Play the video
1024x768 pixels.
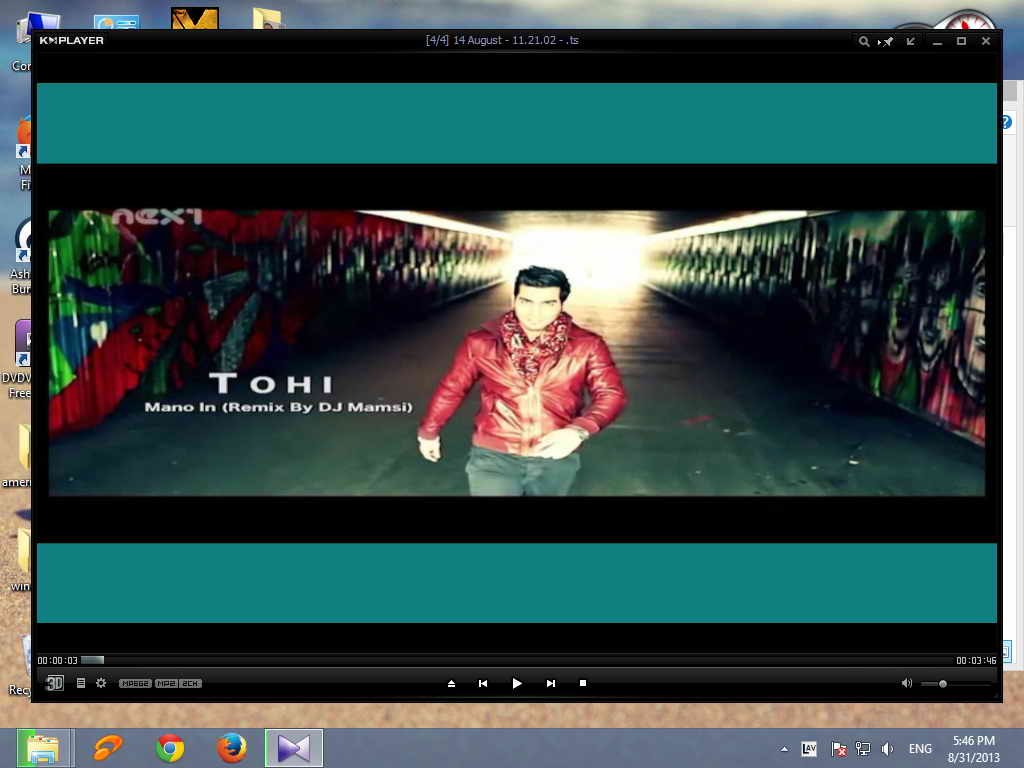517,683
